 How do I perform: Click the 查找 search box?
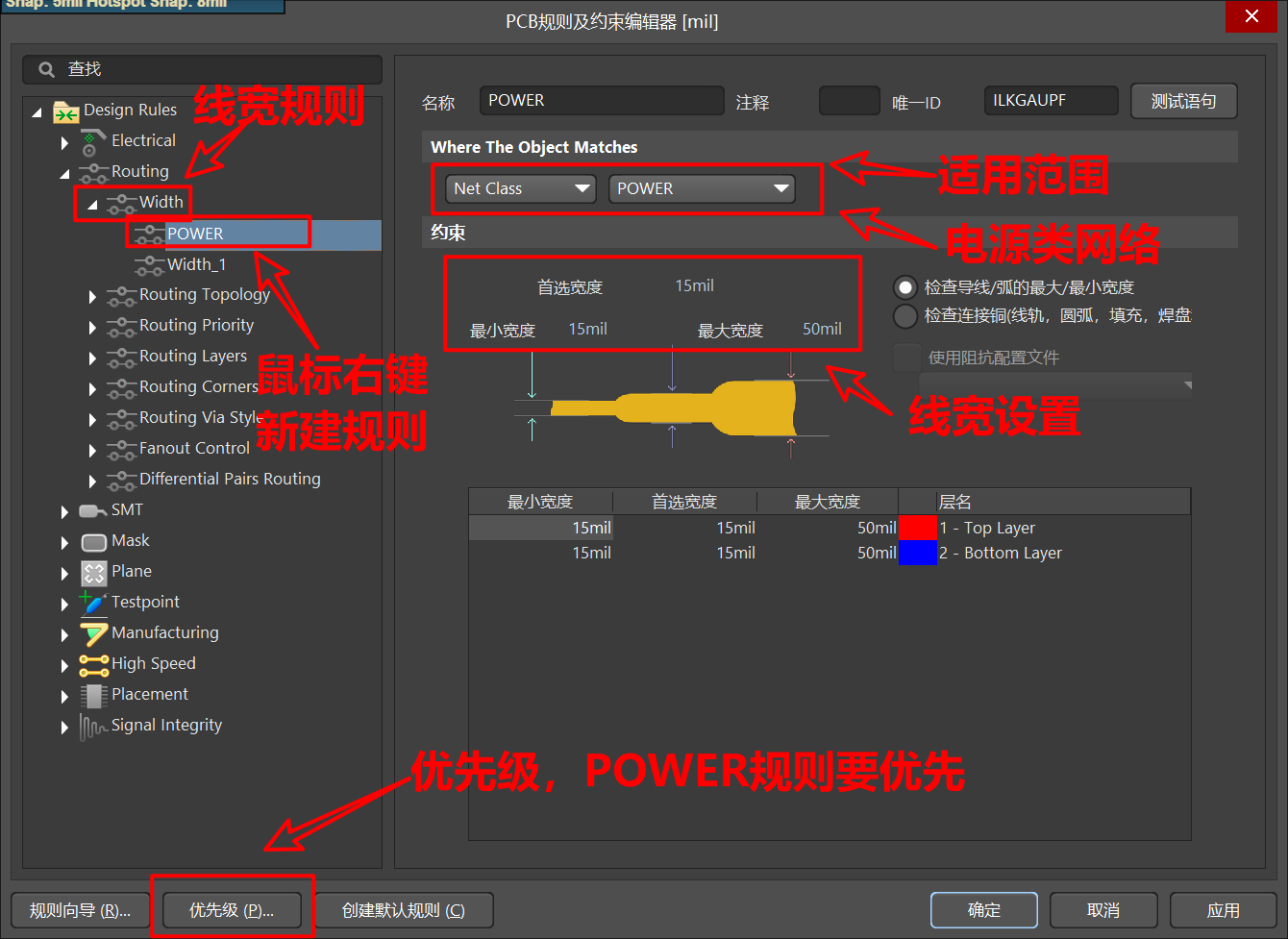[202, 69]
